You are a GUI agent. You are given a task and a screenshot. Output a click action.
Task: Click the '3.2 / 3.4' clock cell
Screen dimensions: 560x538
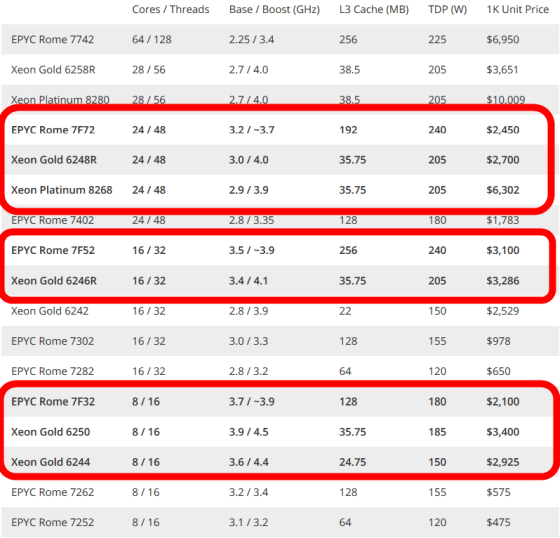click(249, 492)
